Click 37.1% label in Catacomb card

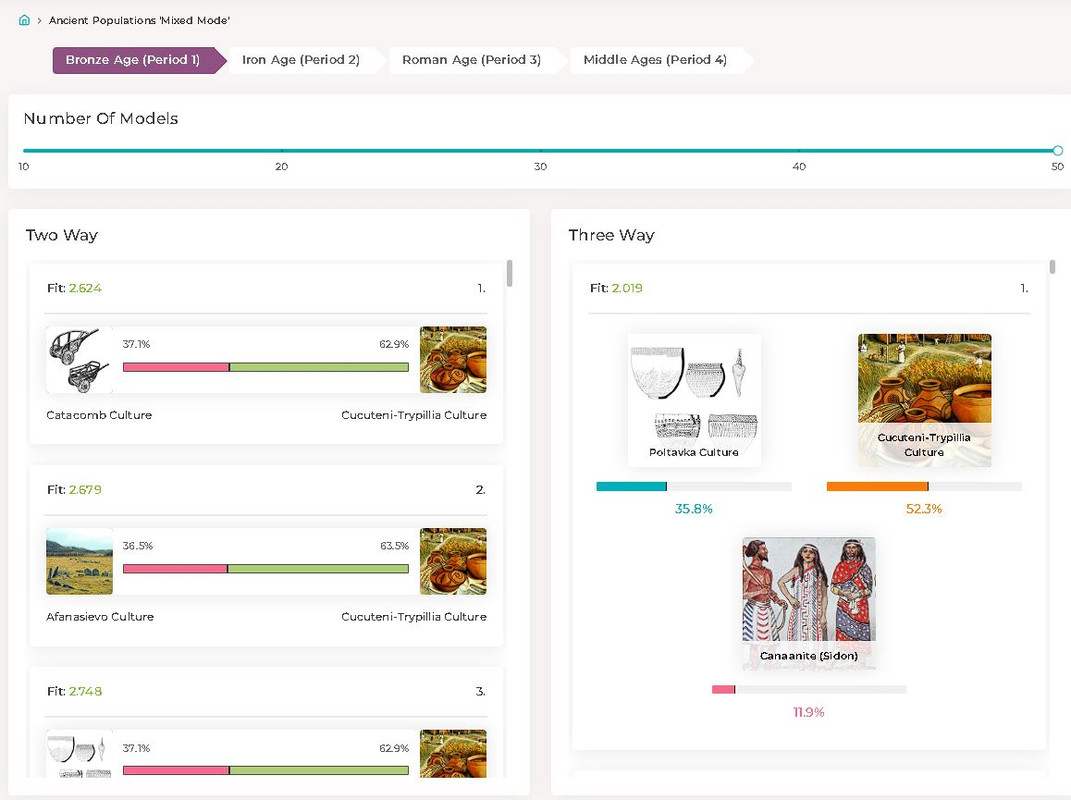pyautogui.click(x=136, y=344)
